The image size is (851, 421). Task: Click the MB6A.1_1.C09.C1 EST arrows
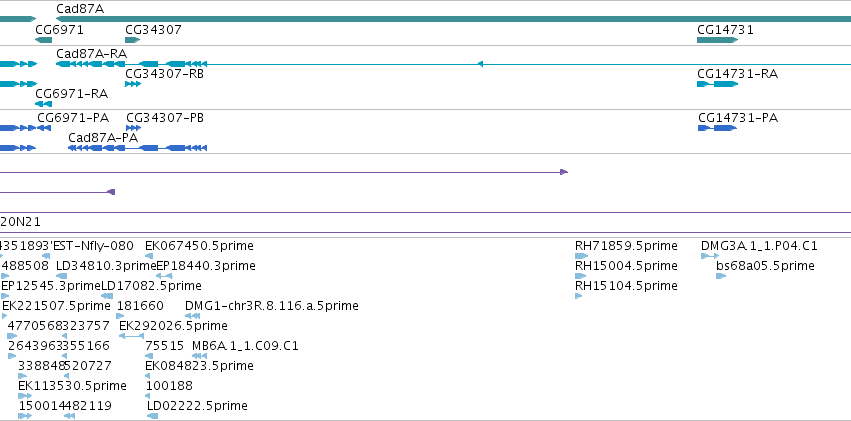tap(199, 356)
